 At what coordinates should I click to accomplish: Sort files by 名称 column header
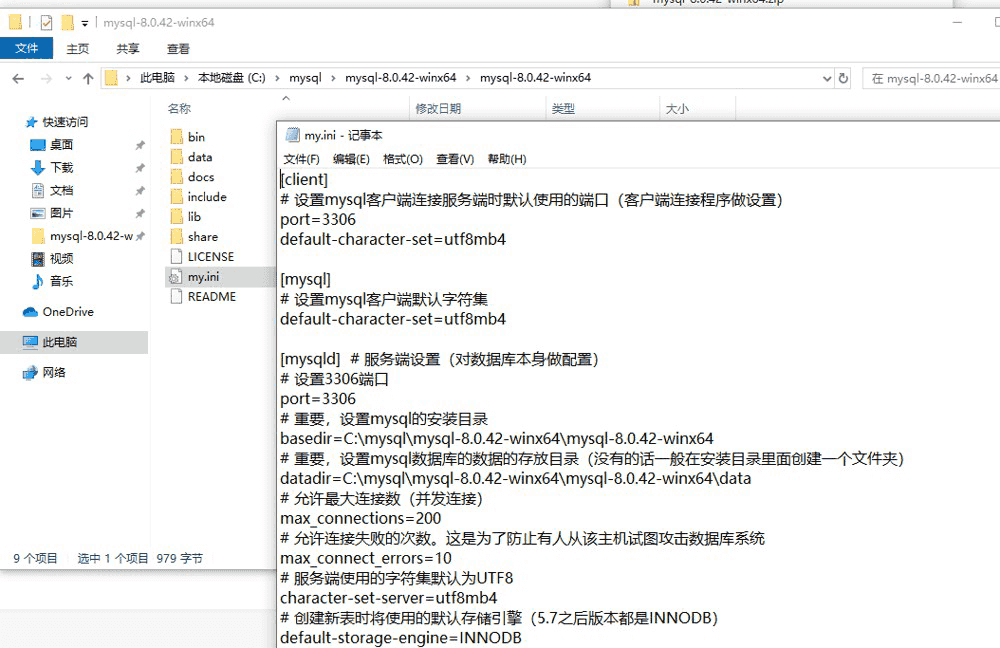179,108
